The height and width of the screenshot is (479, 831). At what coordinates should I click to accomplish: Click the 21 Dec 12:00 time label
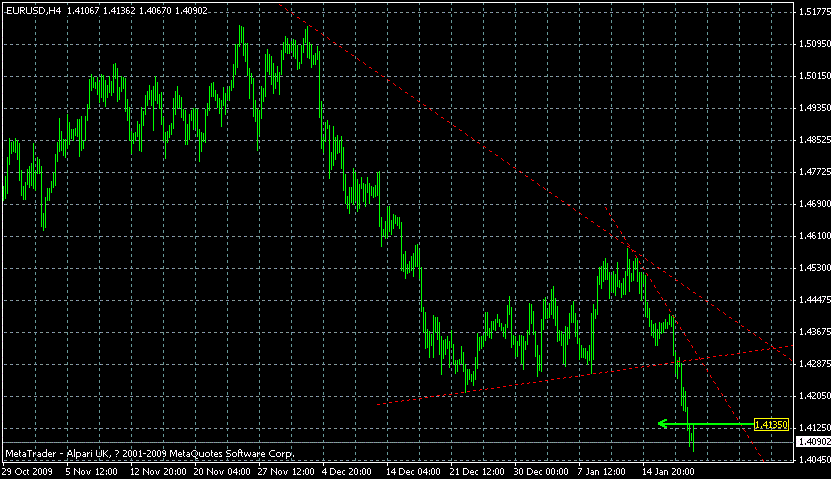tap(478, 471)
